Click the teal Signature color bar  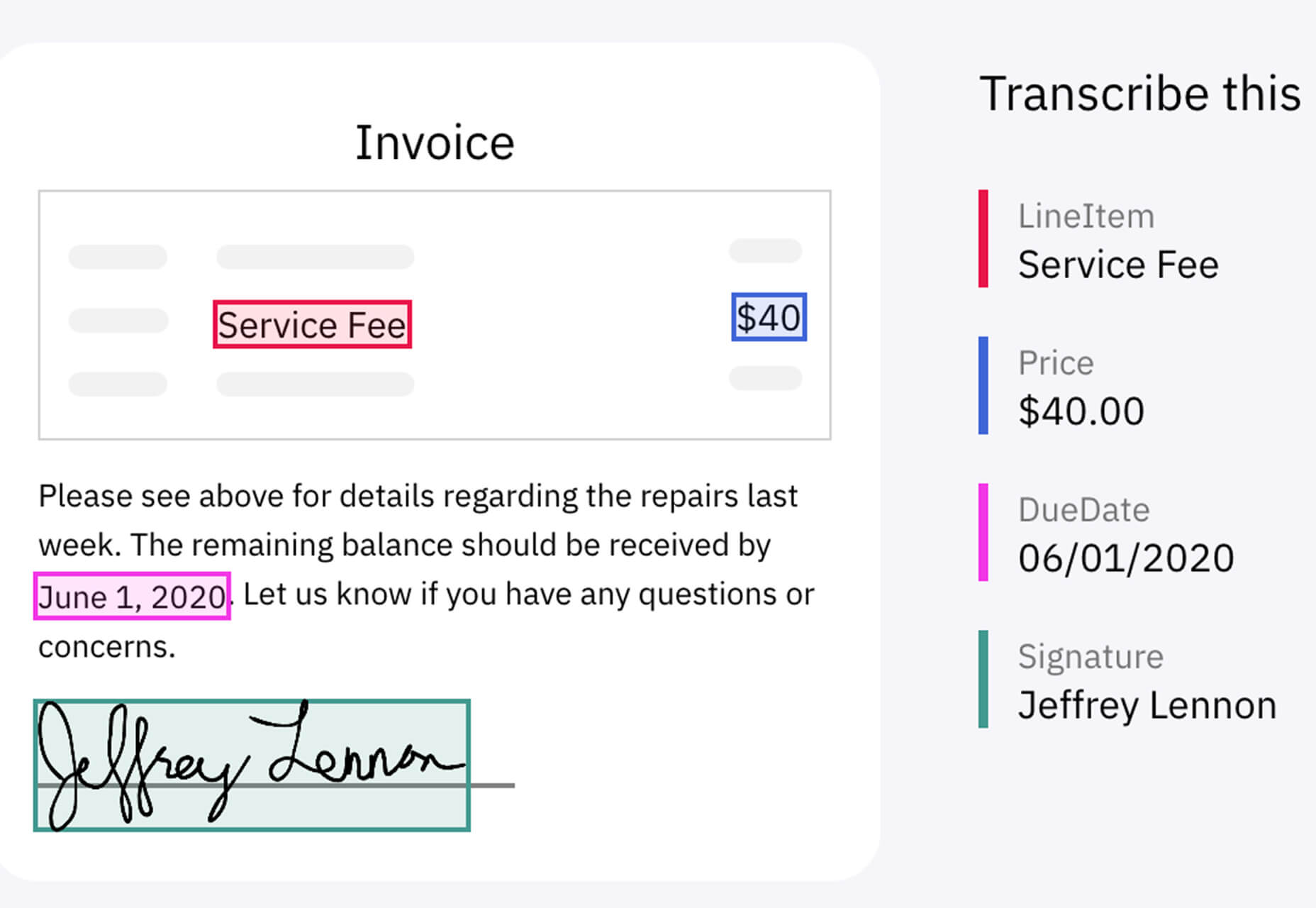[983, 679]
